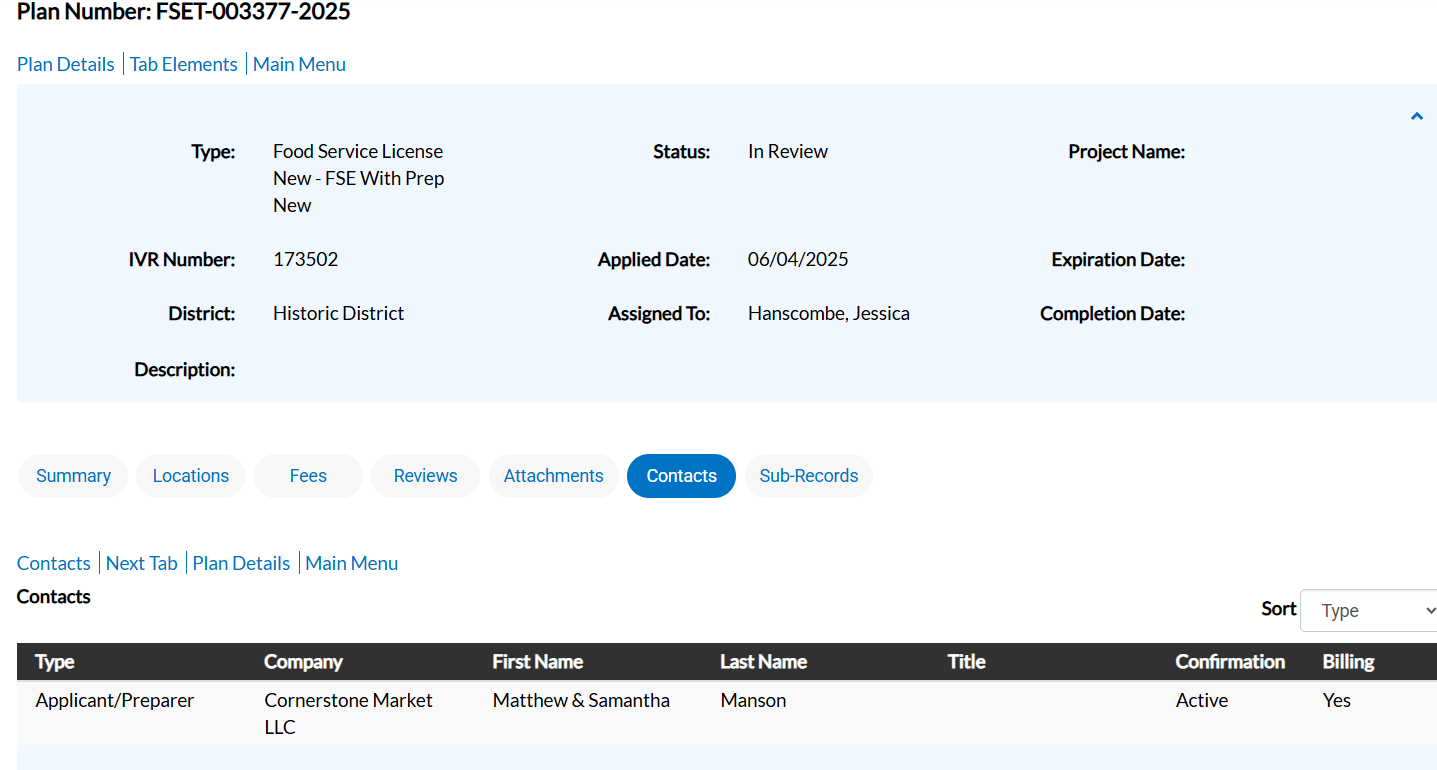Viewport: 1437px width, 770px height.
Task: Select the Applicant/Preparer contact row
Action: pyautogui.click(x=115, y=701)
